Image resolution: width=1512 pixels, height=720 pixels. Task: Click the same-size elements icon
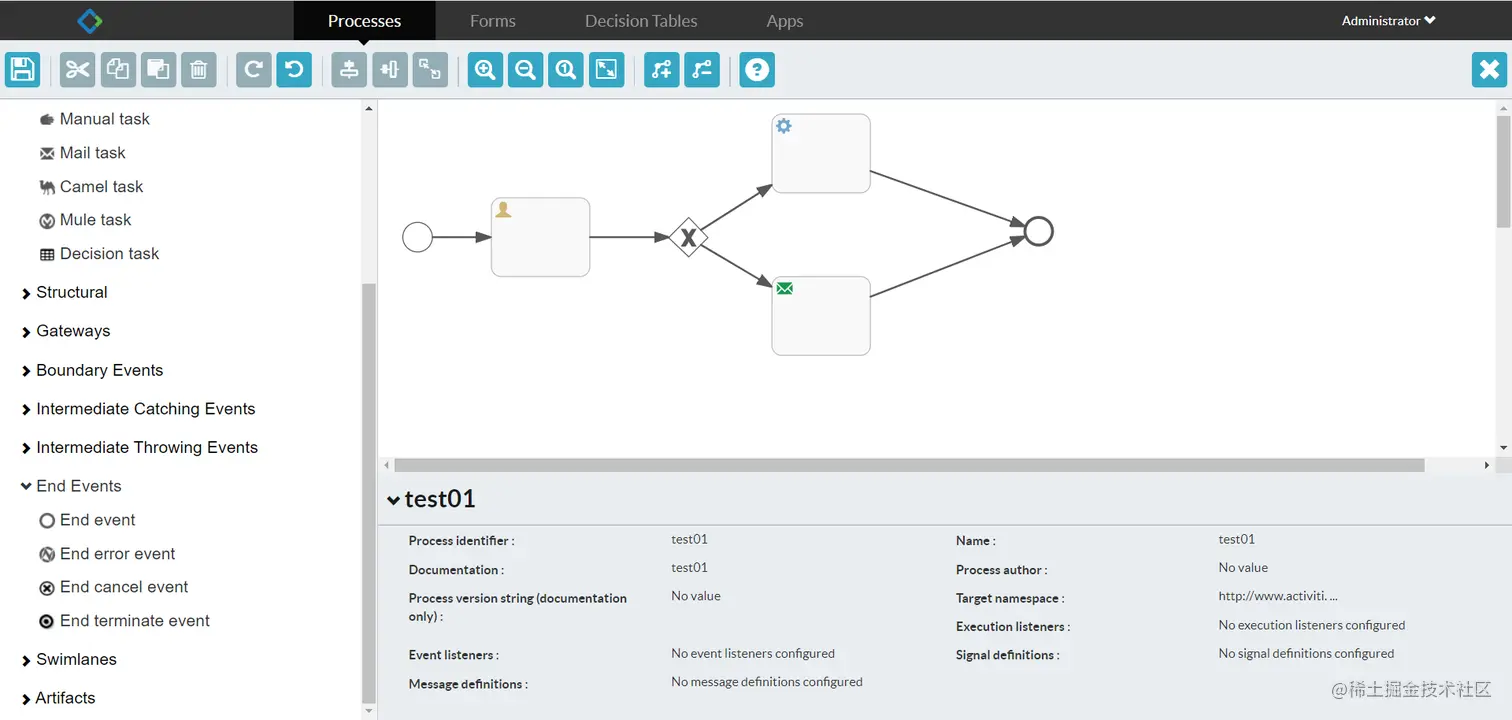click(430, 70)
